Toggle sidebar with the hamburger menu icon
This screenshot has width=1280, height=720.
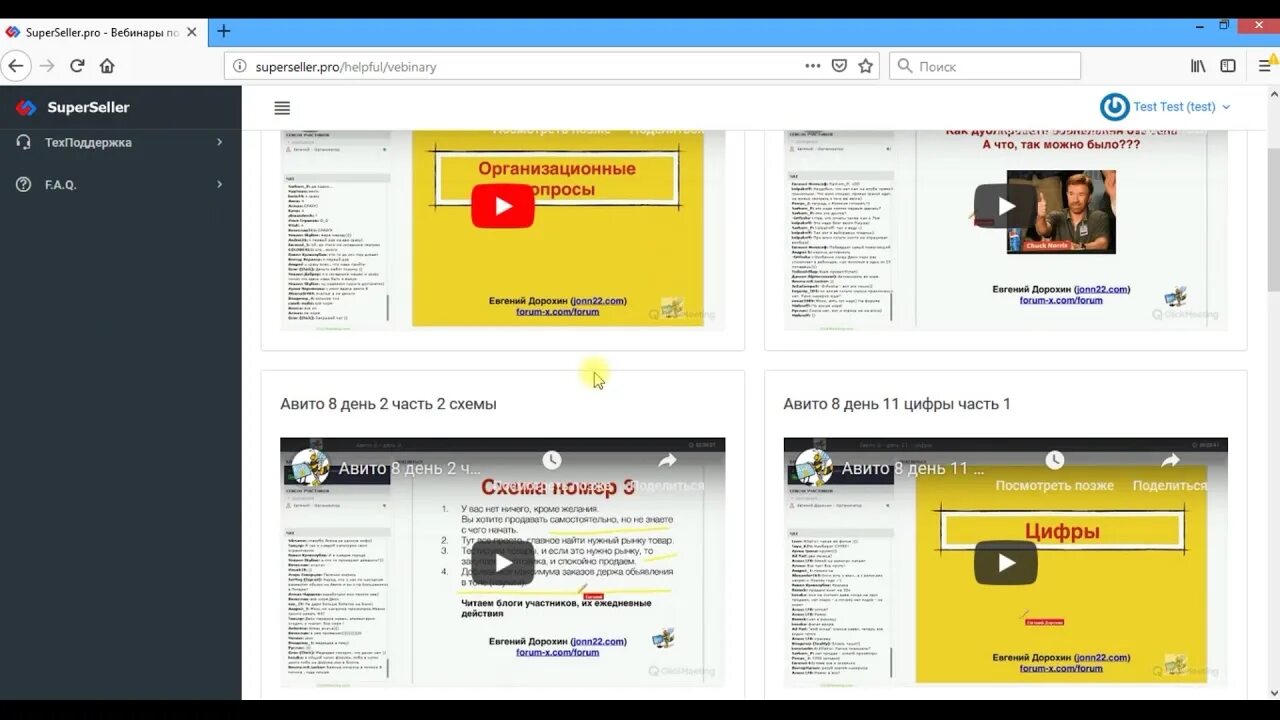(x=282, y=107)
